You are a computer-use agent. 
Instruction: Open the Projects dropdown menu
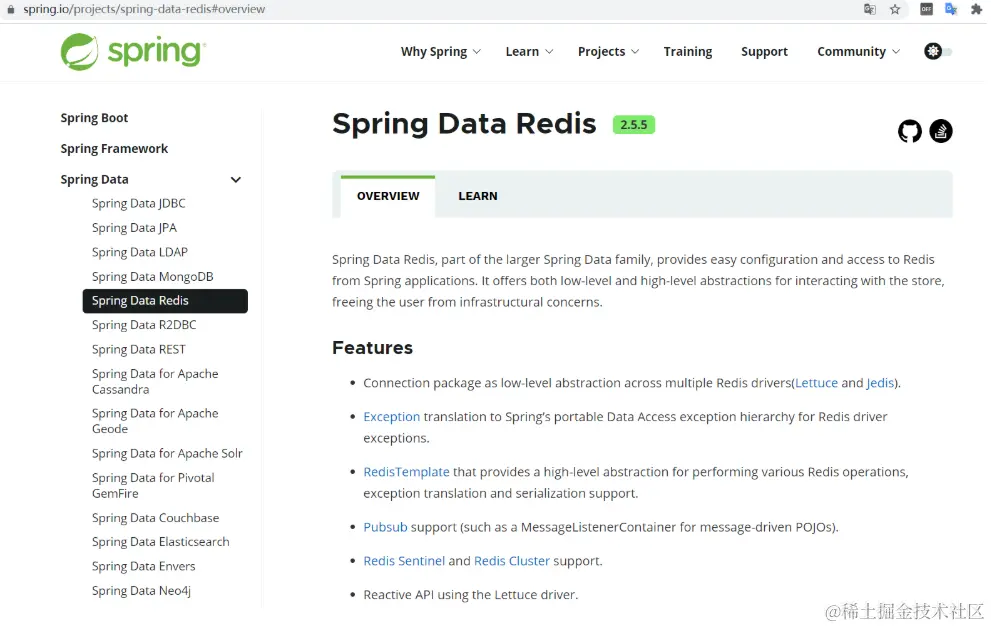[608, 52]
